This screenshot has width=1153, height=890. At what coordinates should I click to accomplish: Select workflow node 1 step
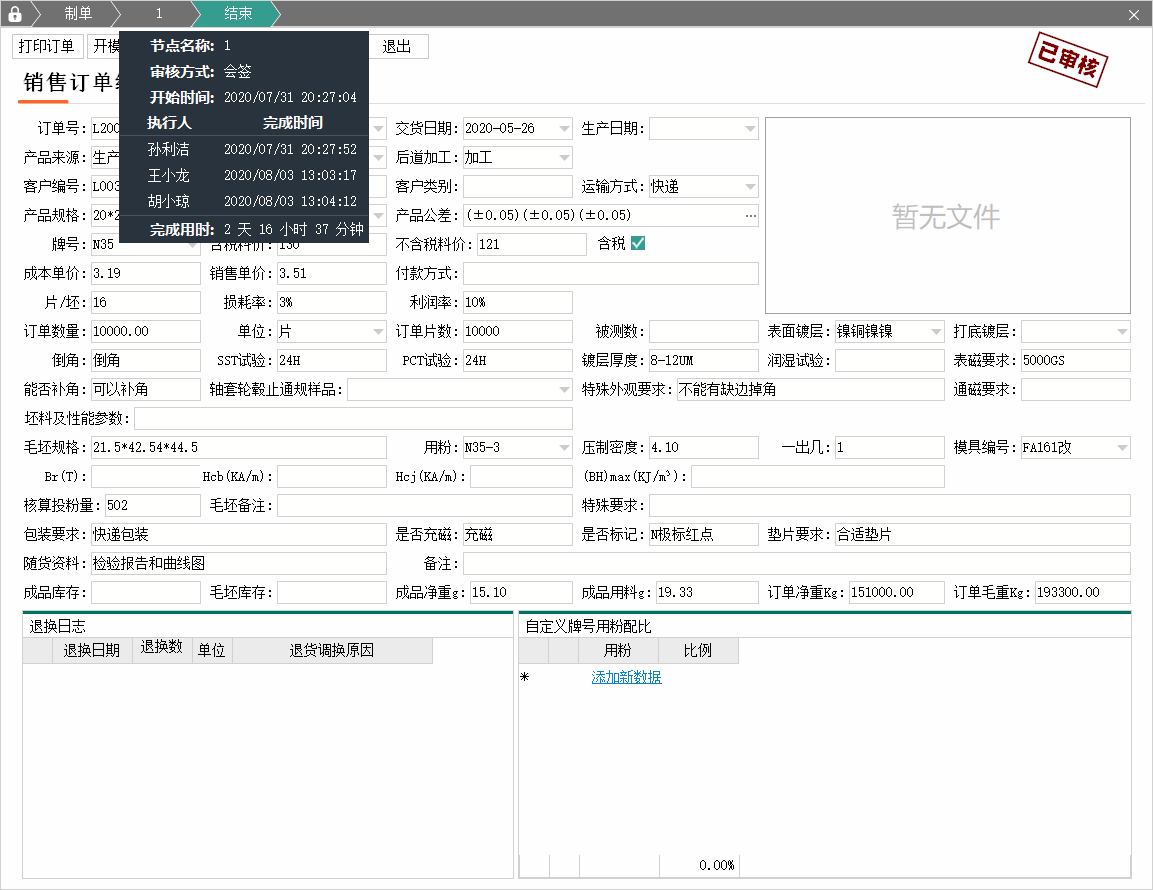coord(159,13)
